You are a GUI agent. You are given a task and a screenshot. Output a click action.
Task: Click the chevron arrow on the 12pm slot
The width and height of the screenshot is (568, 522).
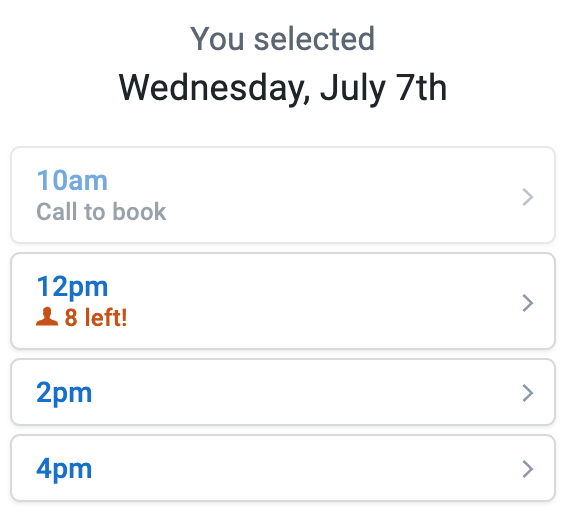tap(527, 303)
